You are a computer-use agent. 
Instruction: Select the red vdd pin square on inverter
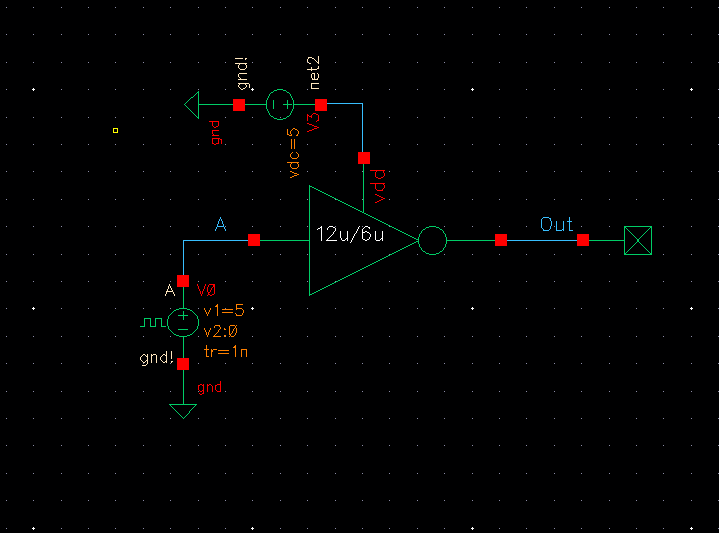point(364,158)
